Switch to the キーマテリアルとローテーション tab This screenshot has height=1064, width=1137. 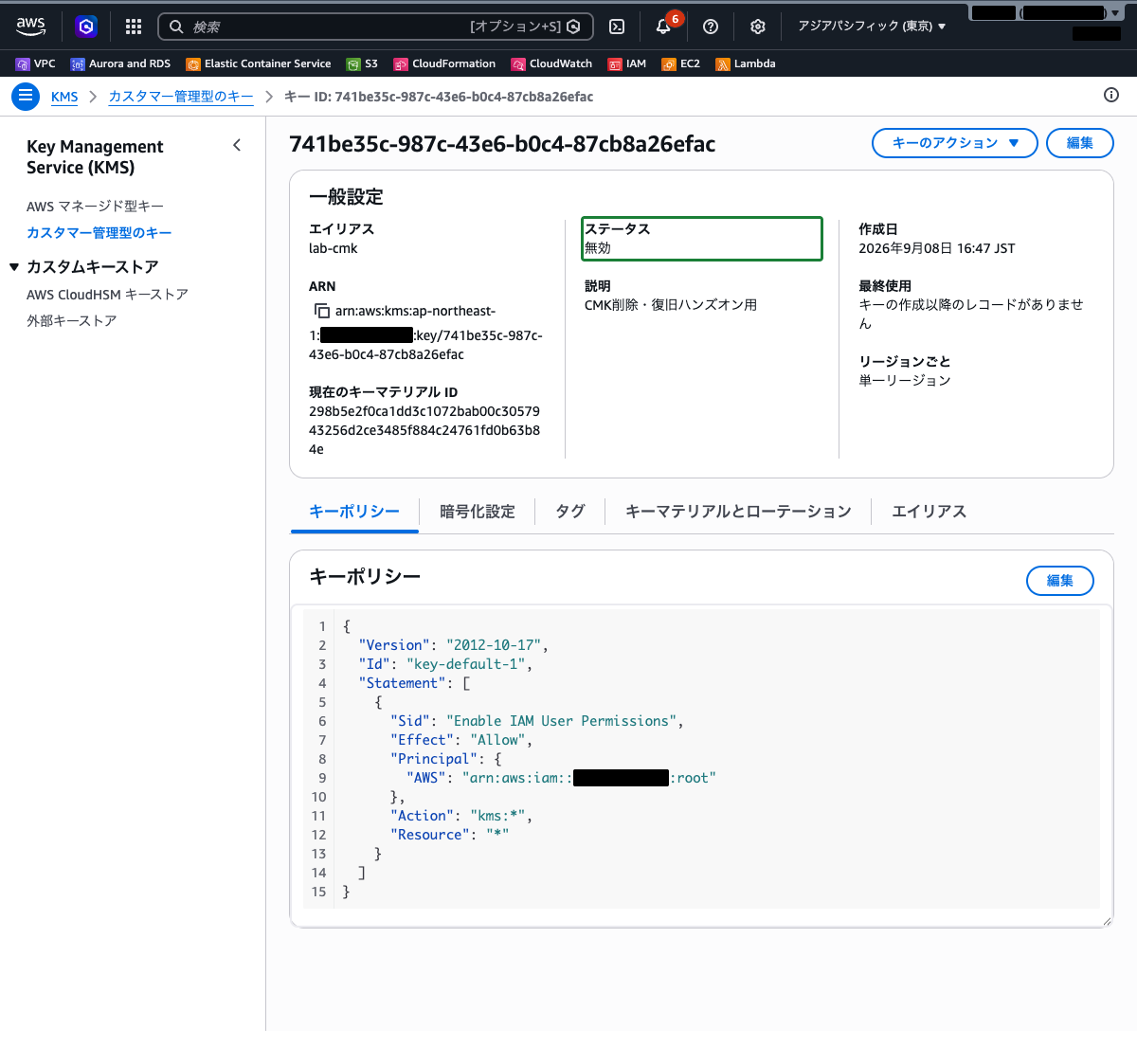coord(738,512)
